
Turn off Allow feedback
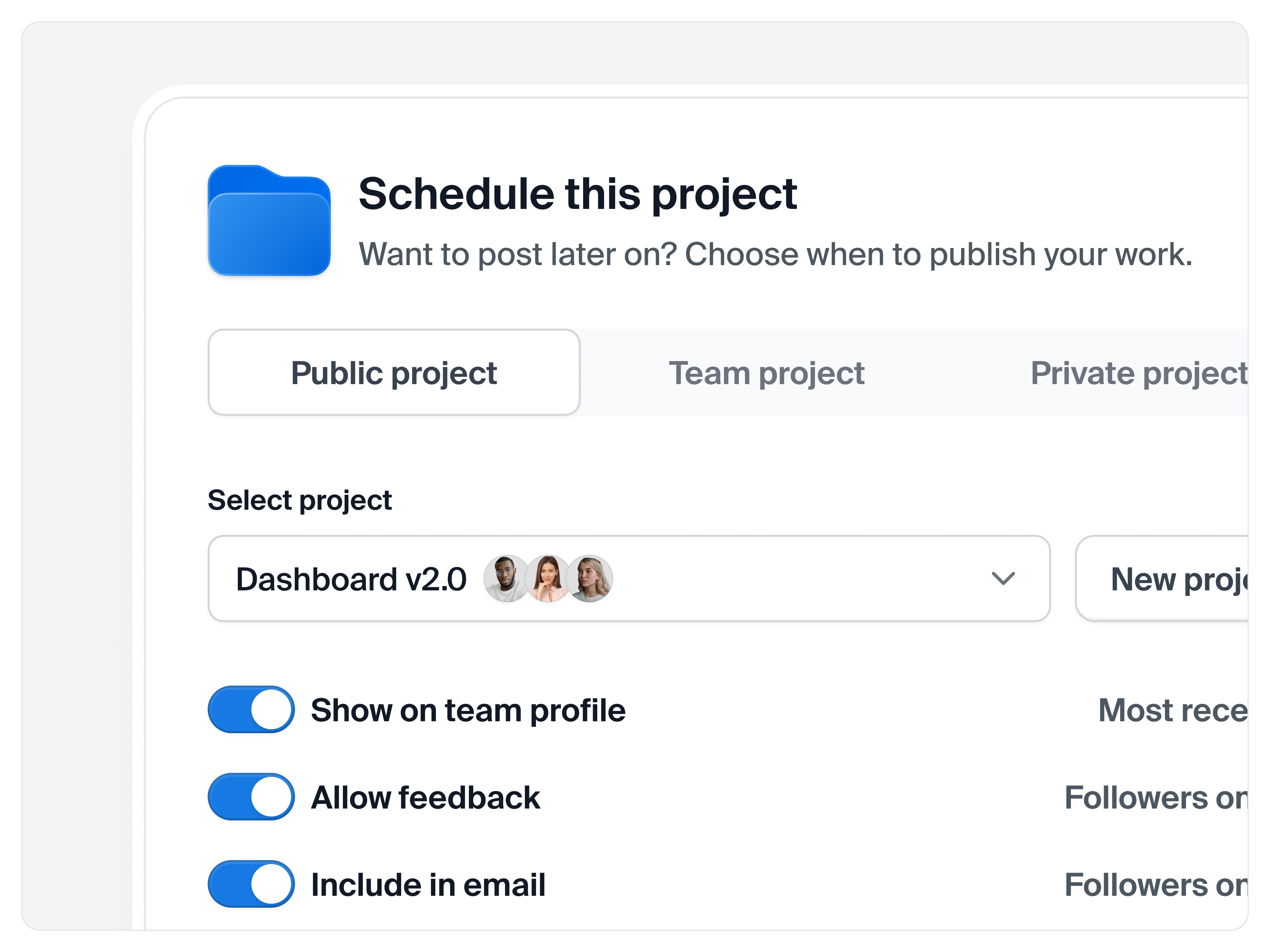pos(251,797)
